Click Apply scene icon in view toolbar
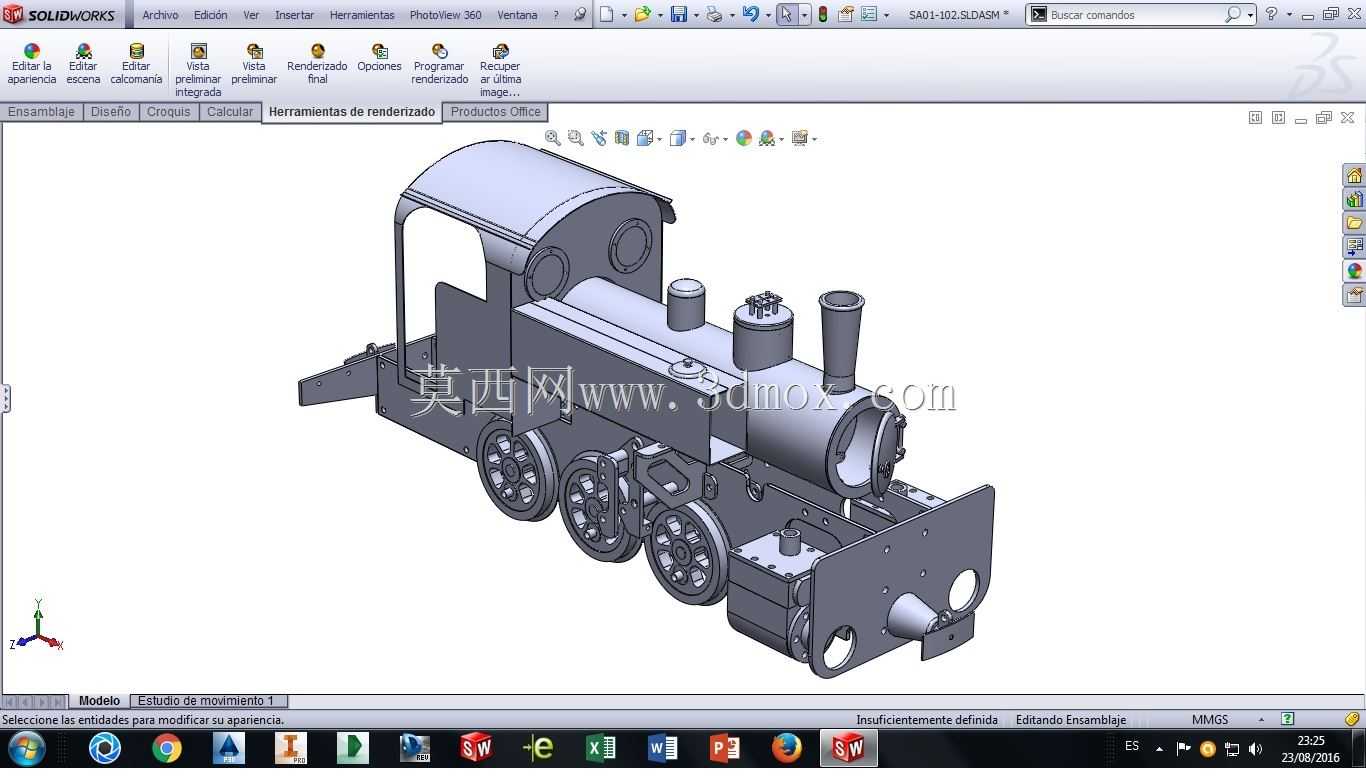This screenshot has height=784, width=1366. (x=767, y=138)
